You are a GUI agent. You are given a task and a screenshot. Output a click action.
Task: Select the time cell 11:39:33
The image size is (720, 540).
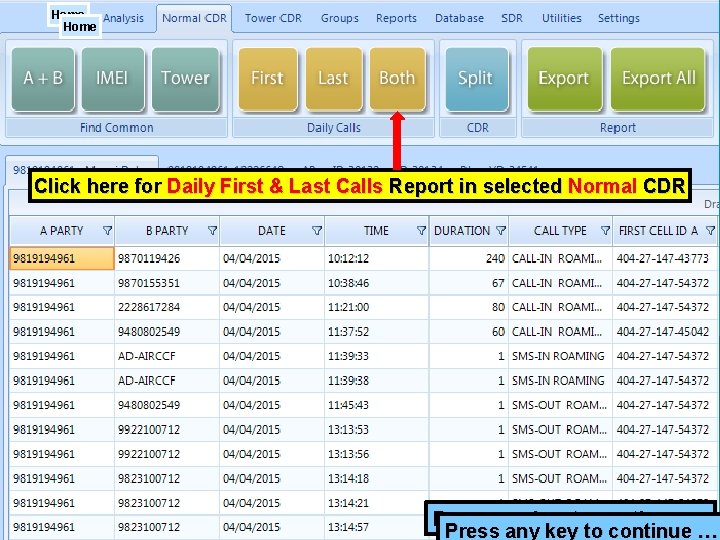(x=377, y=356)
